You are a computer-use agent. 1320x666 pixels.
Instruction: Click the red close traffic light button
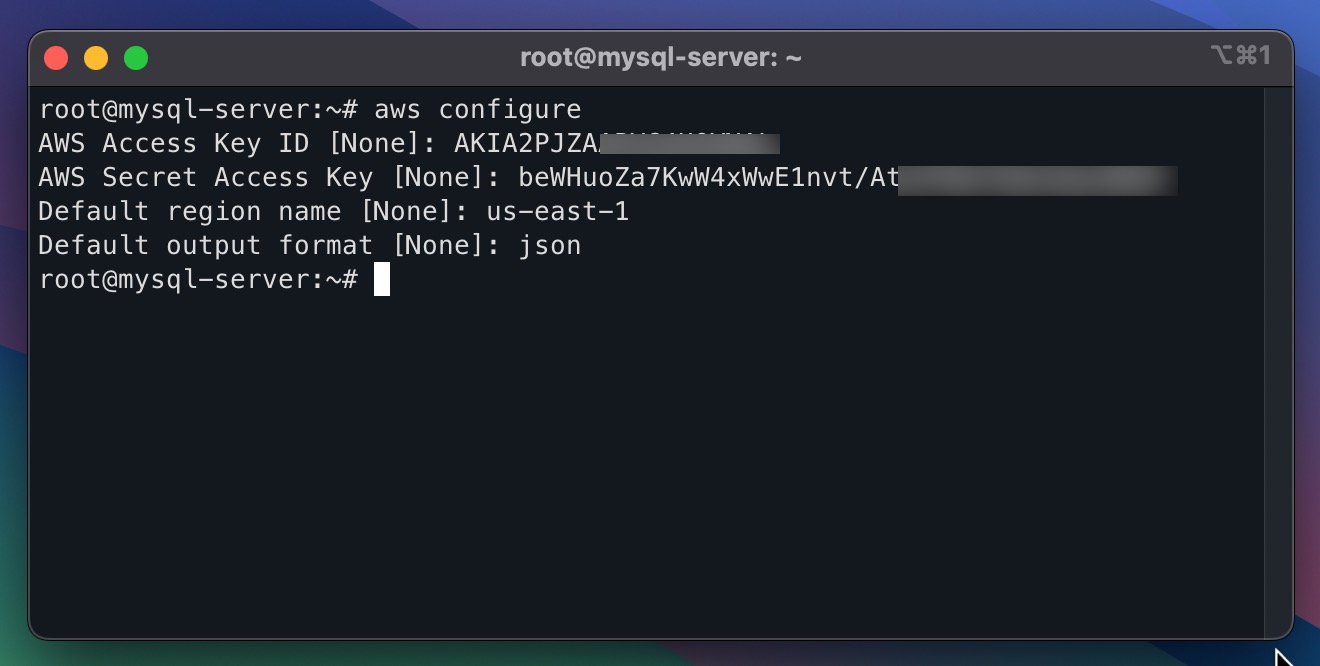pos(56,57)
